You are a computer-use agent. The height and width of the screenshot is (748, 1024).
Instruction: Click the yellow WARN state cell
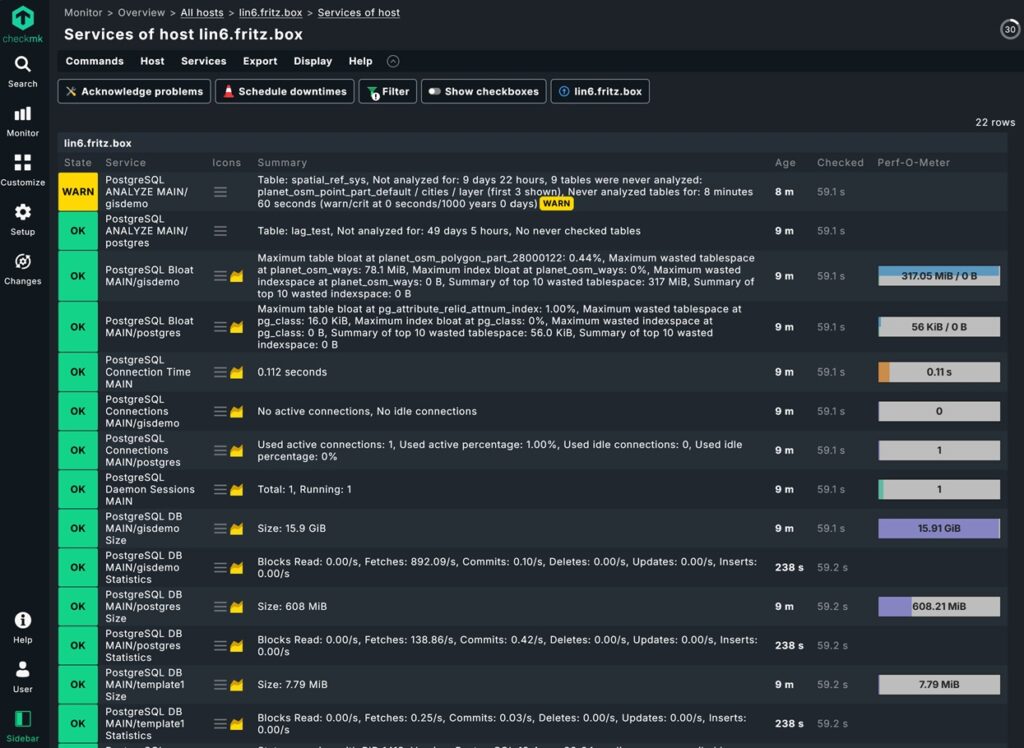click(x=78, y=192)
